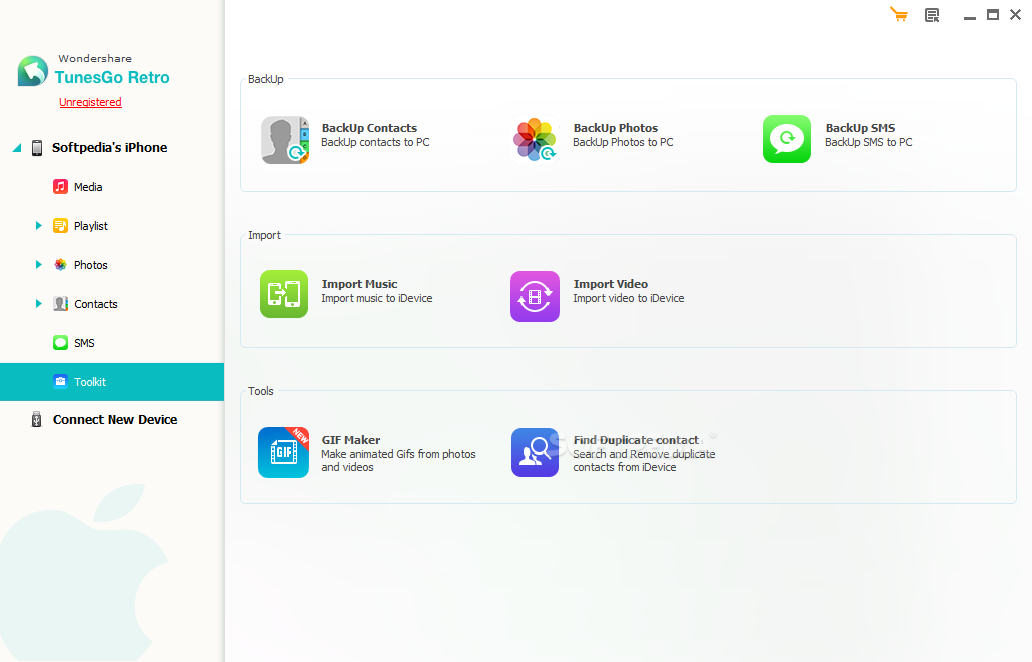Click the Import Music title

click(x=359, y=284)
